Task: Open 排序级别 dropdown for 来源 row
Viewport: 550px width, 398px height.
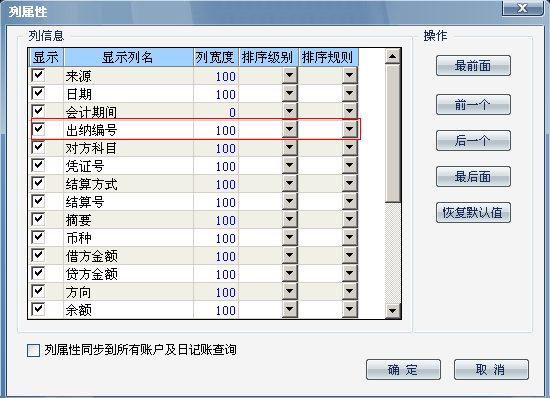Action: pyautogui.click(x=290, y=75)
